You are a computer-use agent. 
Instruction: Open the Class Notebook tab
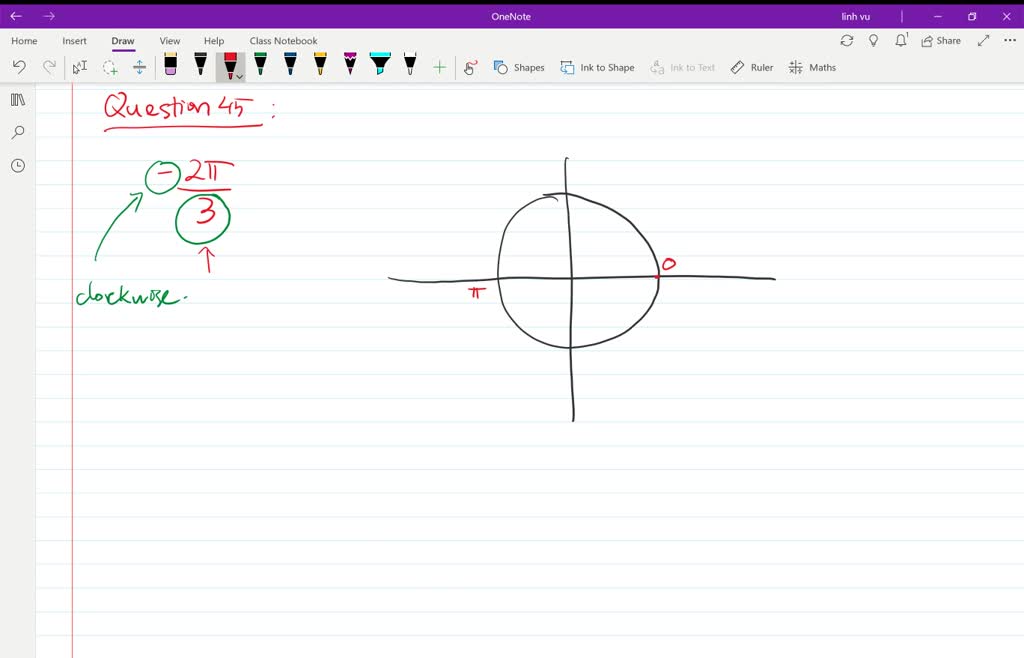283,40
